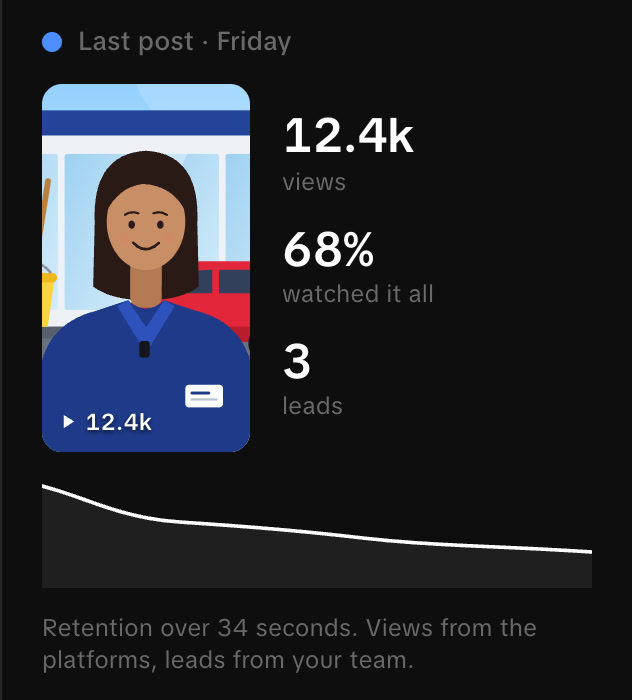Click the name badge icon on thumbnail

pyautogui.click(x=204, y=396)
